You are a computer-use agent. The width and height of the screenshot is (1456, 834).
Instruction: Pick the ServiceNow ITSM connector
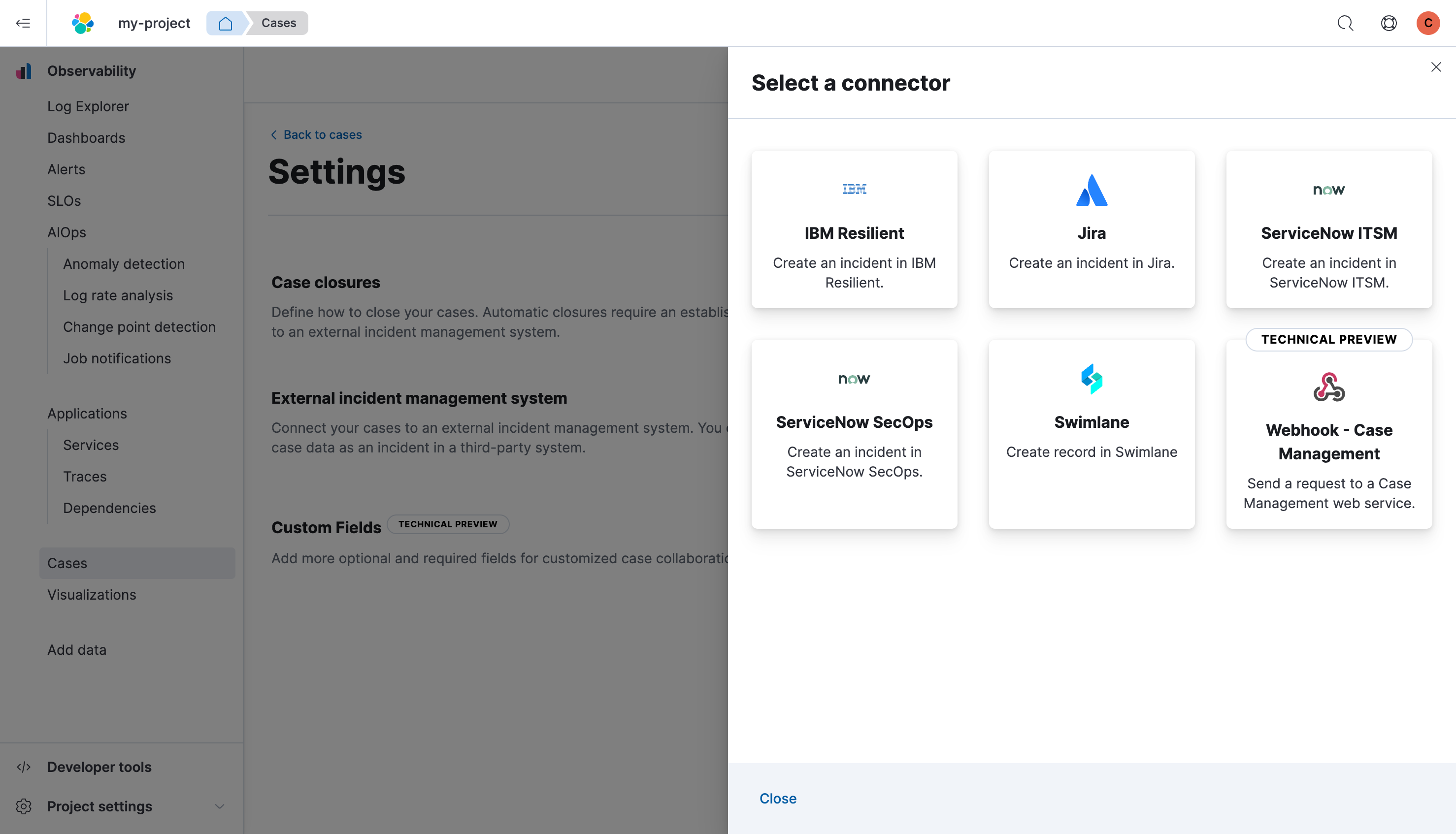click(1328, 229)
